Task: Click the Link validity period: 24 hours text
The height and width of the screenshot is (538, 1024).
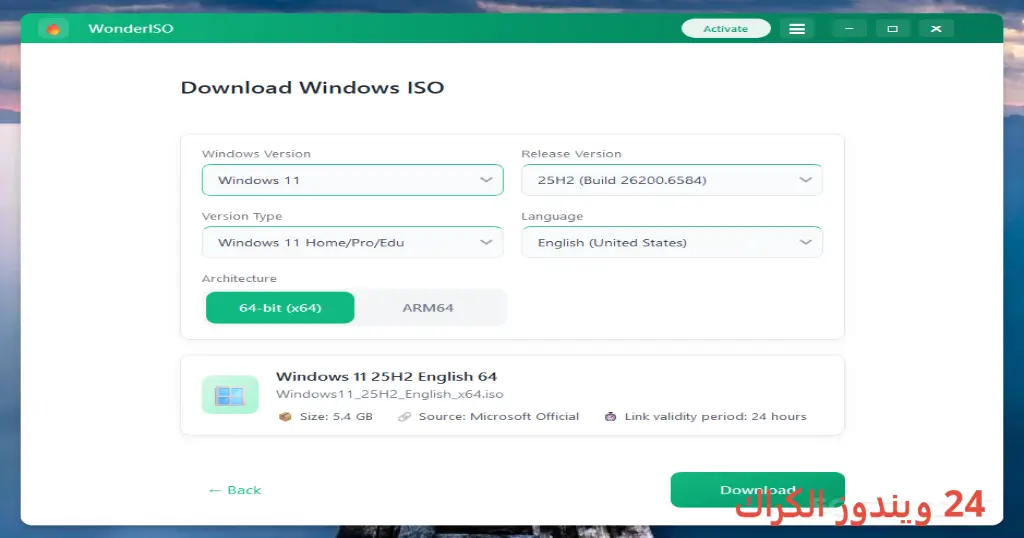Action: click(715, 417)
